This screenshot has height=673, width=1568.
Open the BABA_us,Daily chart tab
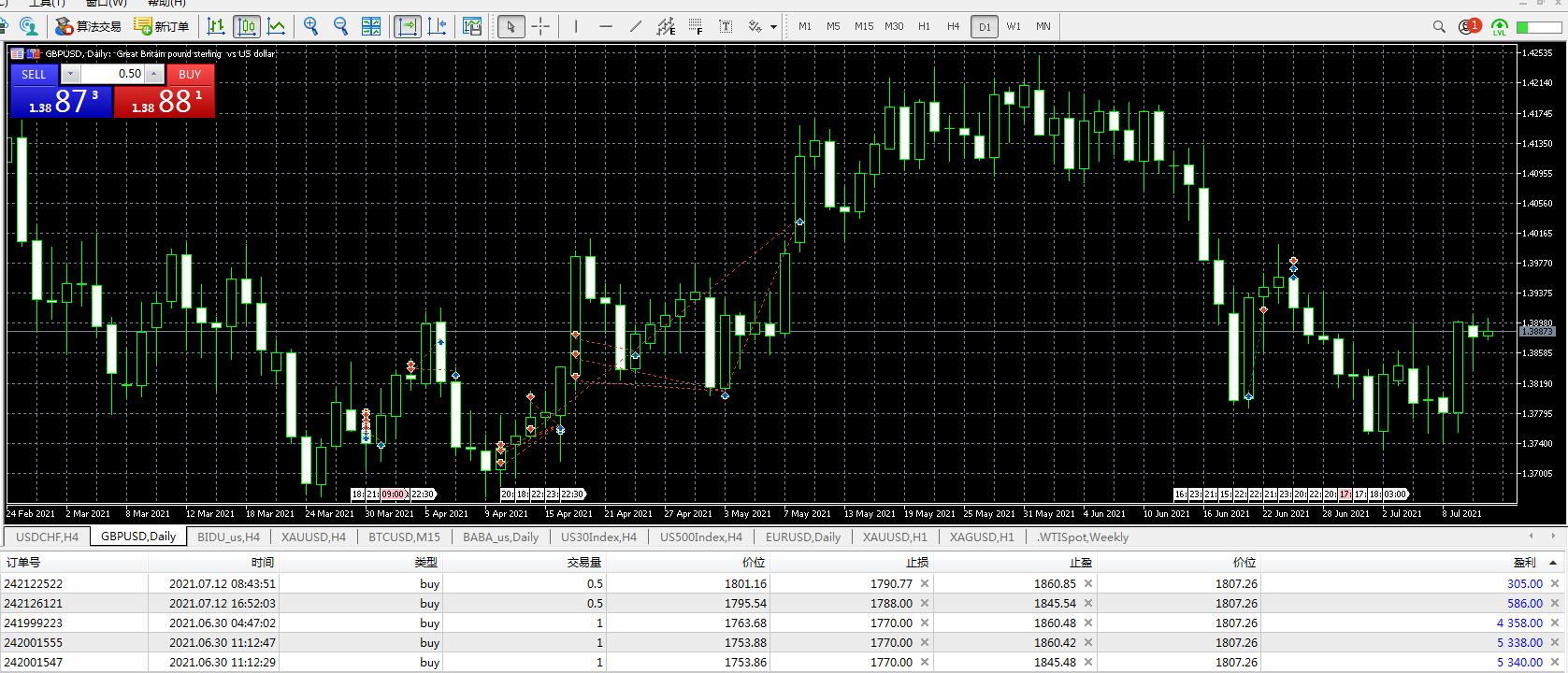pos(501,537)
